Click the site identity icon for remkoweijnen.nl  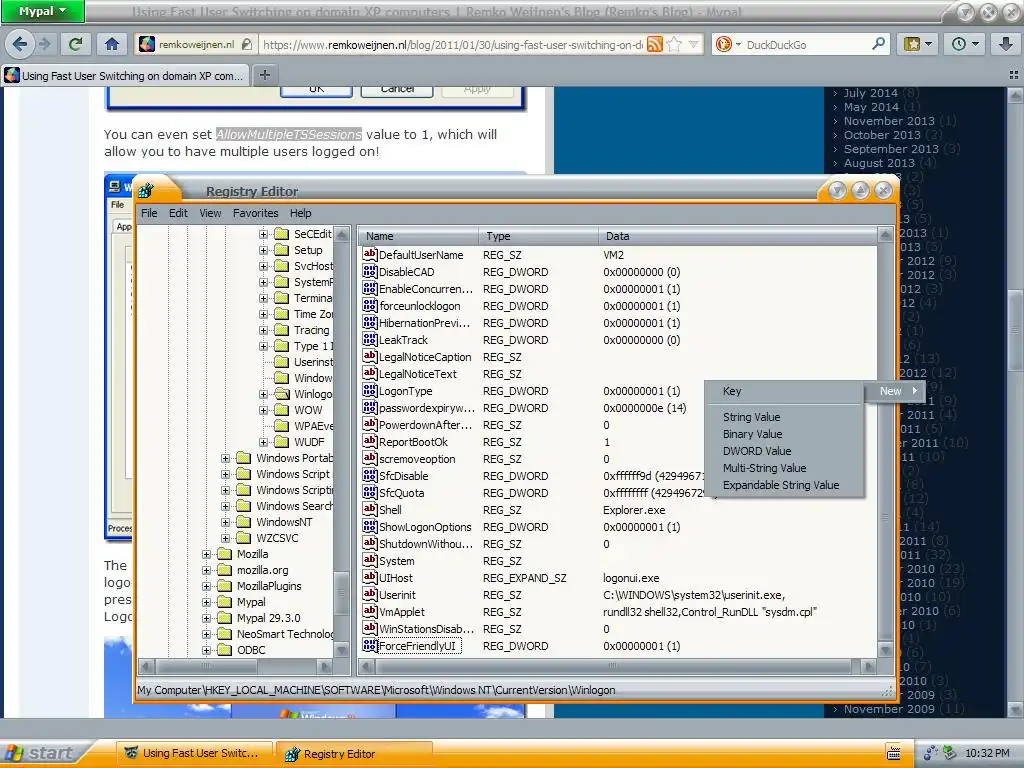click(x=147, y=44)
